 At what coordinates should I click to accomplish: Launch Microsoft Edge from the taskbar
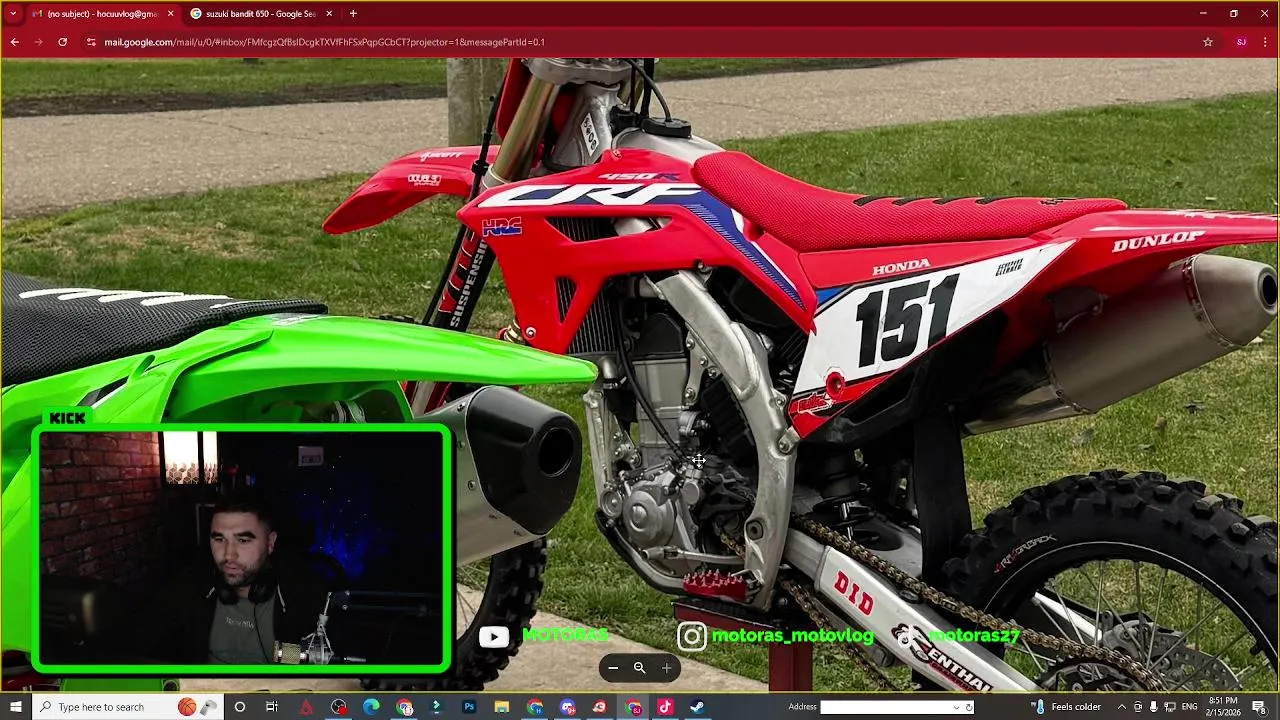[x=371, y=707]
